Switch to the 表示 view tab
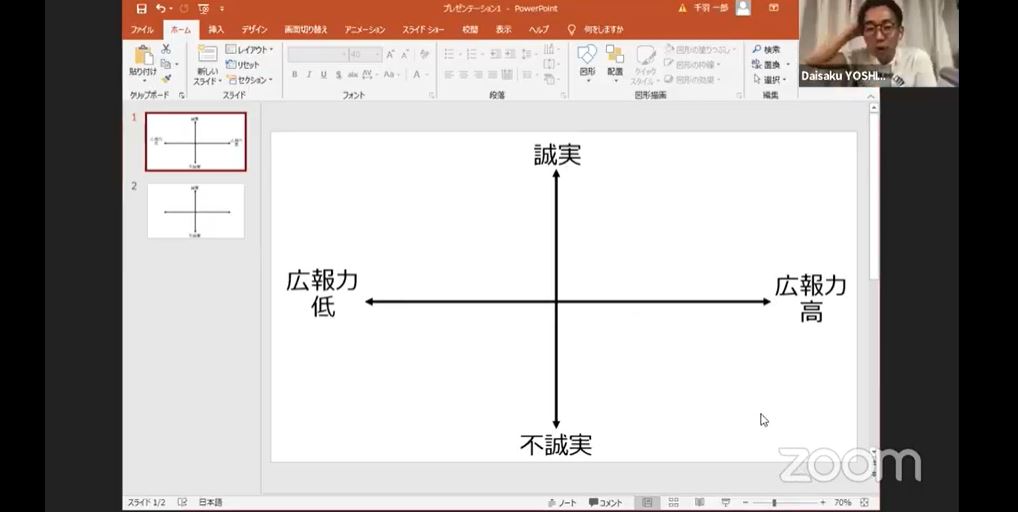This screenshot has width=1018, height=512. (503, 29)
